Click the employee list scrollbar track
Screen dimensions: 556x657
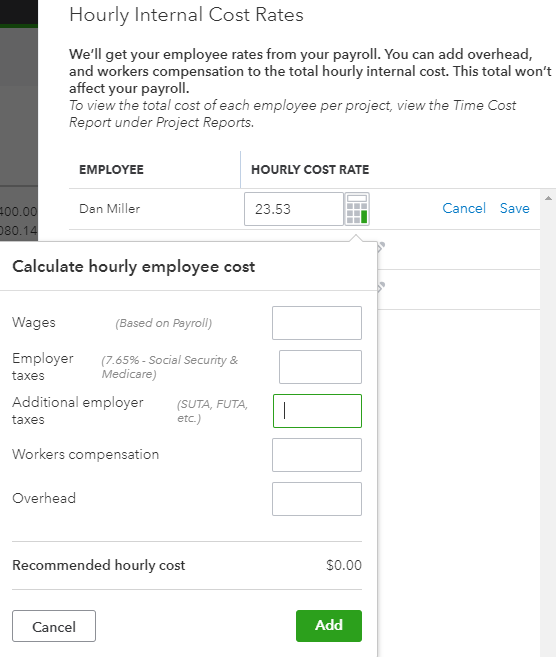[548, 419]
